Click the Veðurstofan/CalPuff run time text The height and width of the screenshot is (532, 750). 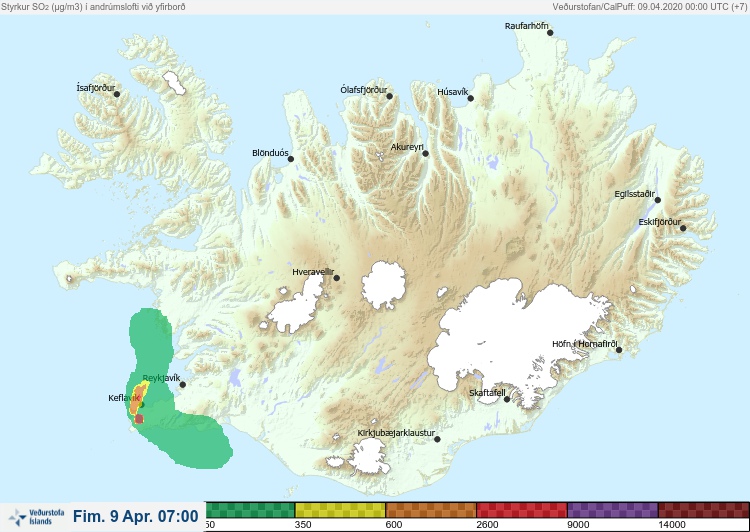point(649,7)
